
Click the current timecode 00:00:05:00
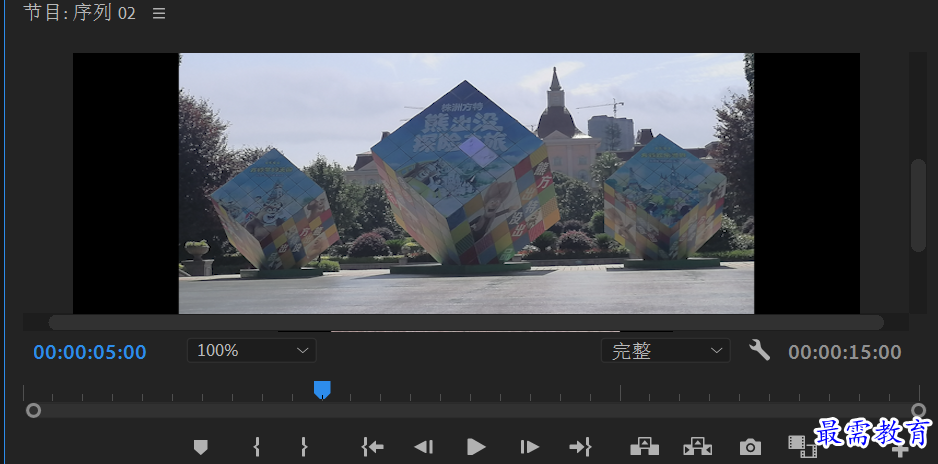90,352
